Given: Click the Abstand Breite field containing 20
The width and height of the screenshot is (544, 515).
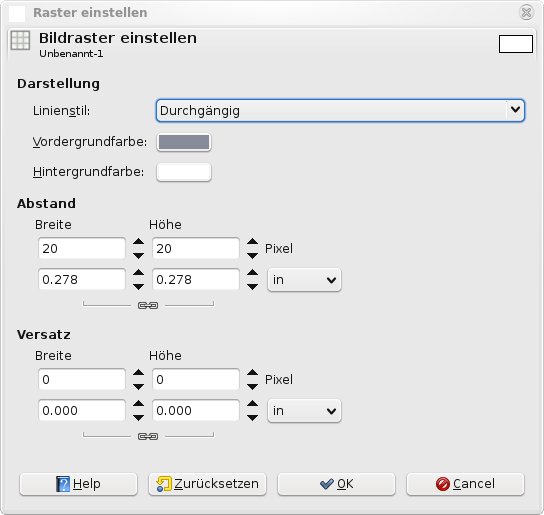Looking at the screenshot, I should click(82, 248).
